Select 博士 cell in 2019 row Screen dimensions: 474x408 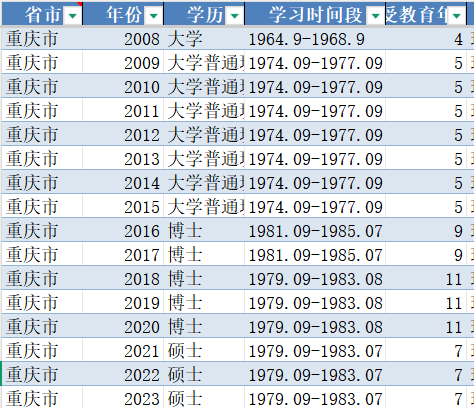(204, 302)
